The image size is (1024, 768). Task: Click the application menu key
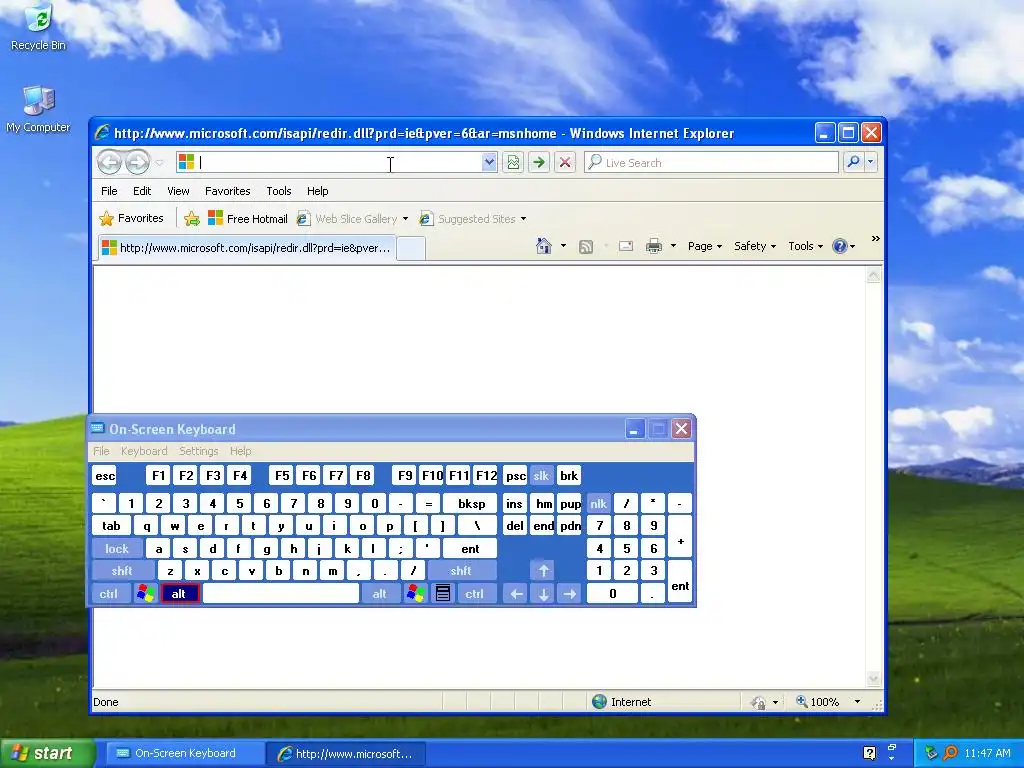[x=443, y=594]
